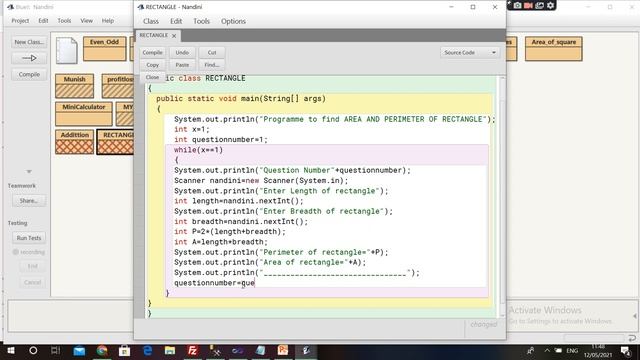Click the Compile button in BlueJ sidebar
640x360 pixels.
29,74
